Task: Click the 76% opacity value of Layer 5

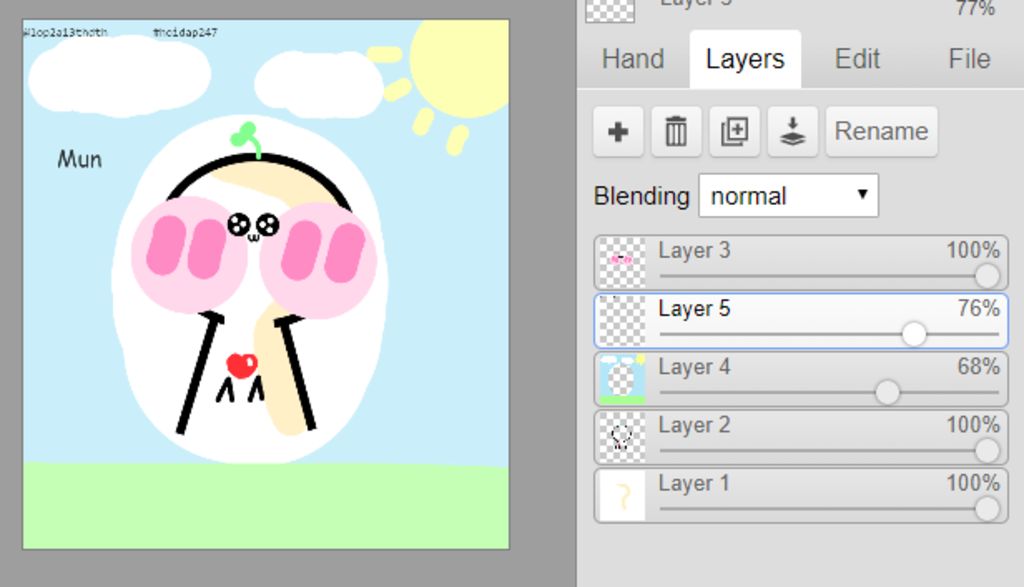Action: pos(978,308)
